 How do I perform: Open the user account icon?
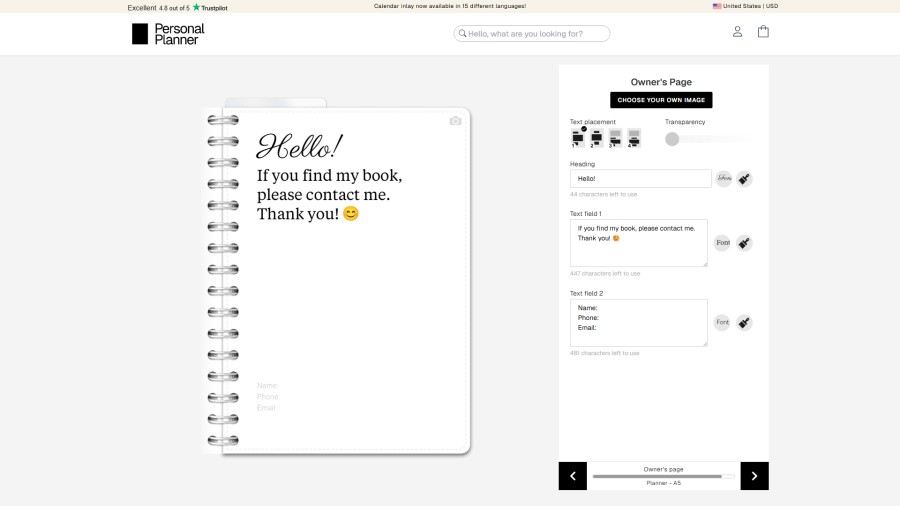tap(737, 32)
